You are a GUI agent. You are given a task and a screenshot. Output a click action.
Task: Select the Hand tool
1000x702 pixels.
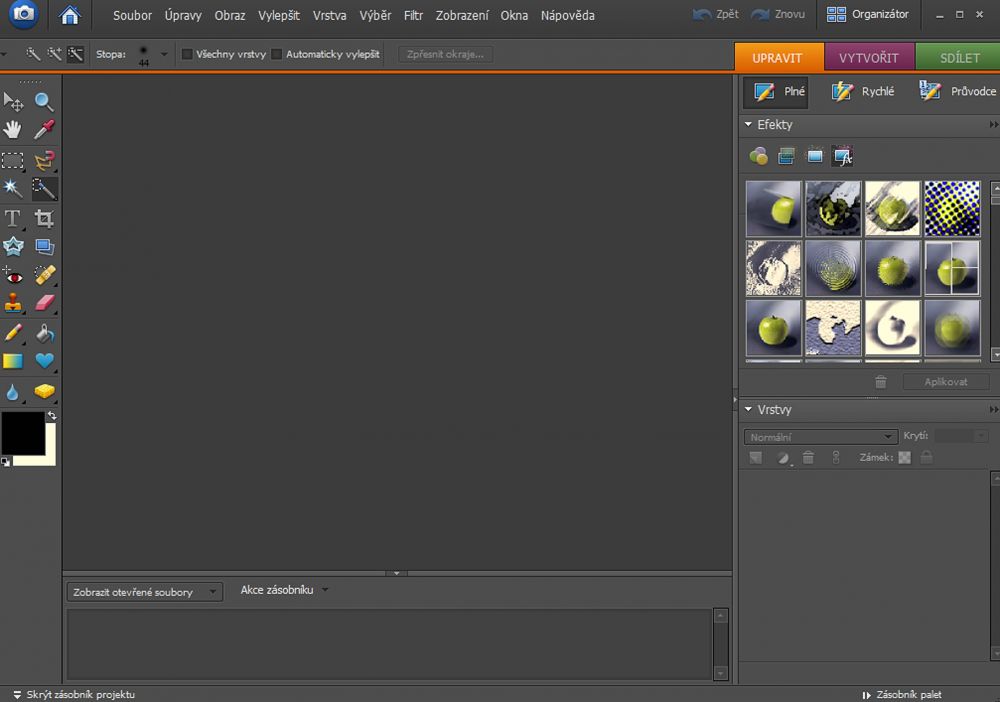[x=13, y=130]
